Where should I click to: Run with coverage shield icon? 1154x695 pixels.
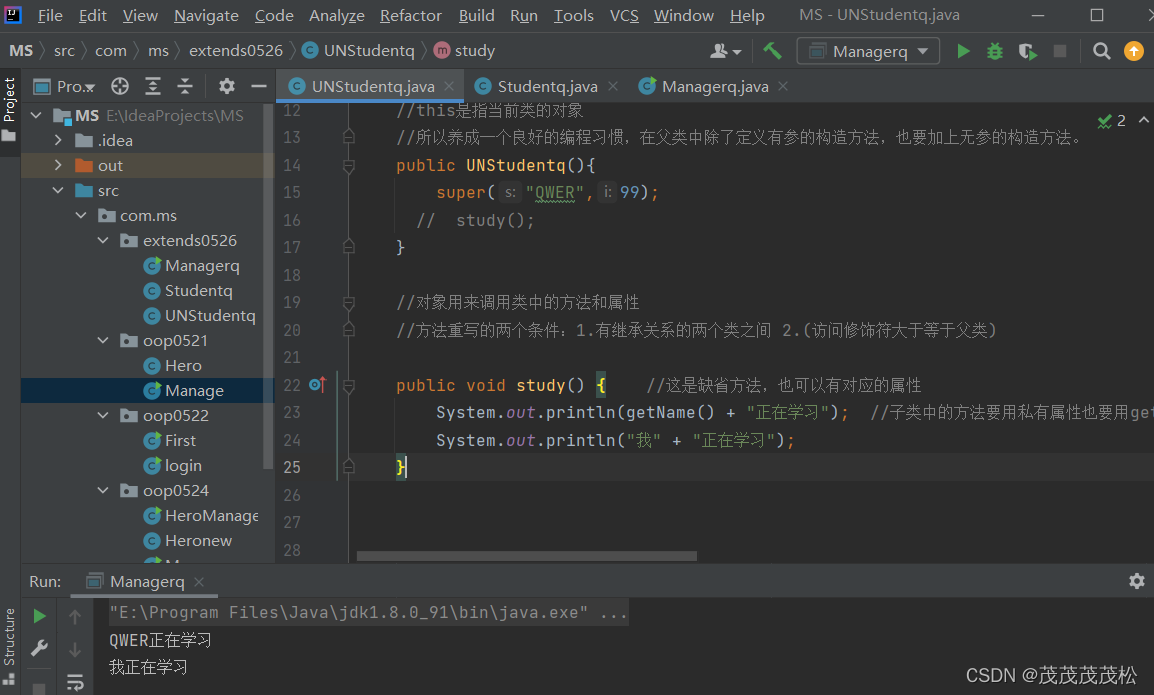coord(1027,51)
